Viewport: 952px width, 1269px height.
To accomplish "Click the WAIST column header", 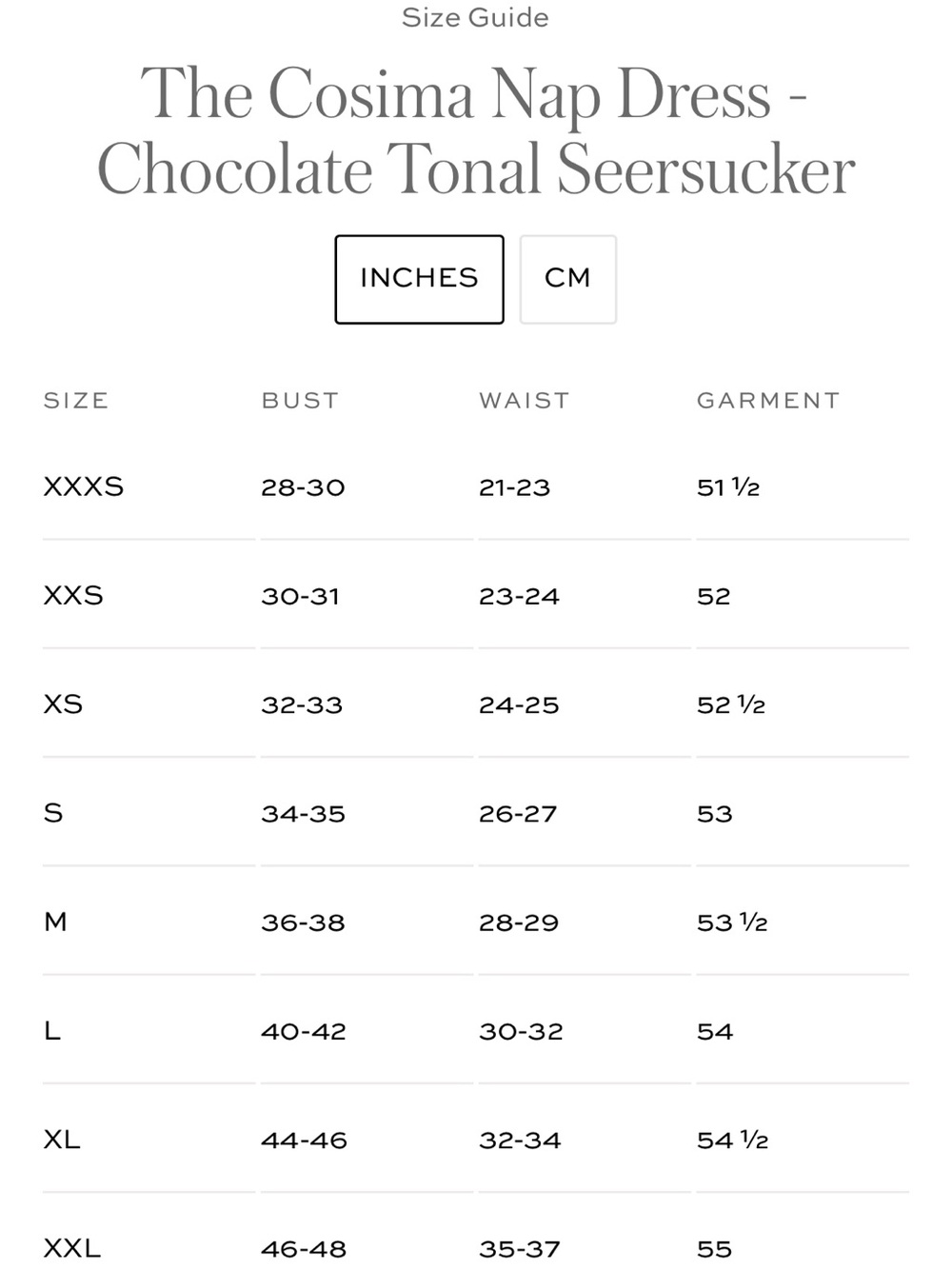I will pos(525,401).
